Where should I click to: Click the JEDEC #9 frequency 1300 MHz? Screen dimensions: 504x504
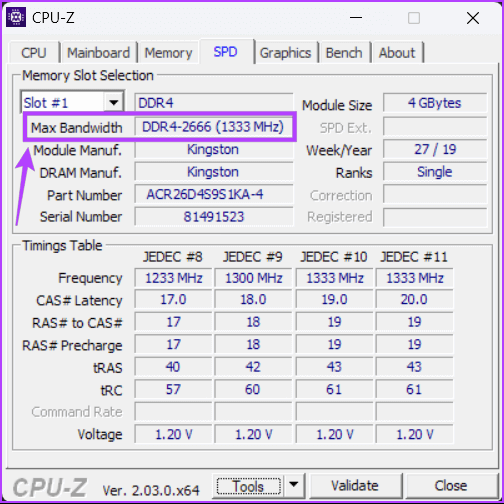point(254,278)
